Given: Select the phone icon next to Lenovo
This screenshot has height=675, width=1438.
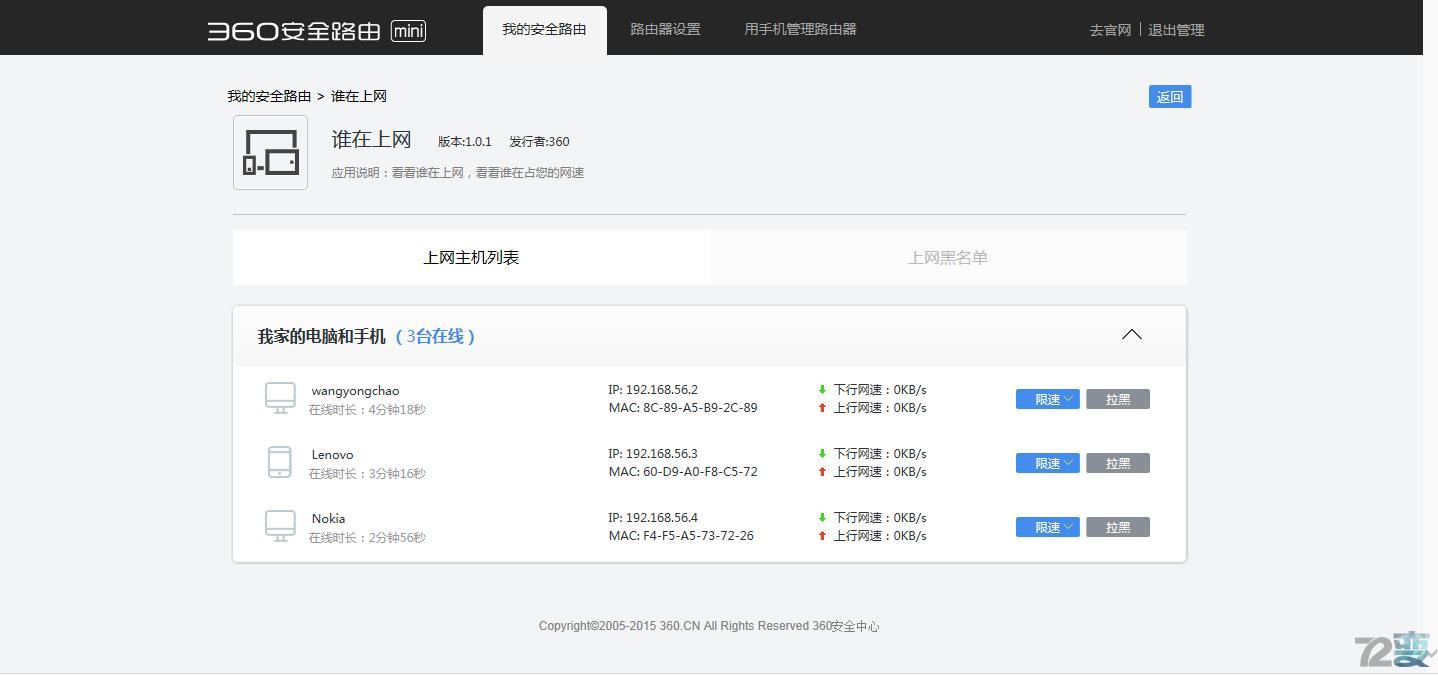Looking at the screenshot, I should click(x=280, y=462).
